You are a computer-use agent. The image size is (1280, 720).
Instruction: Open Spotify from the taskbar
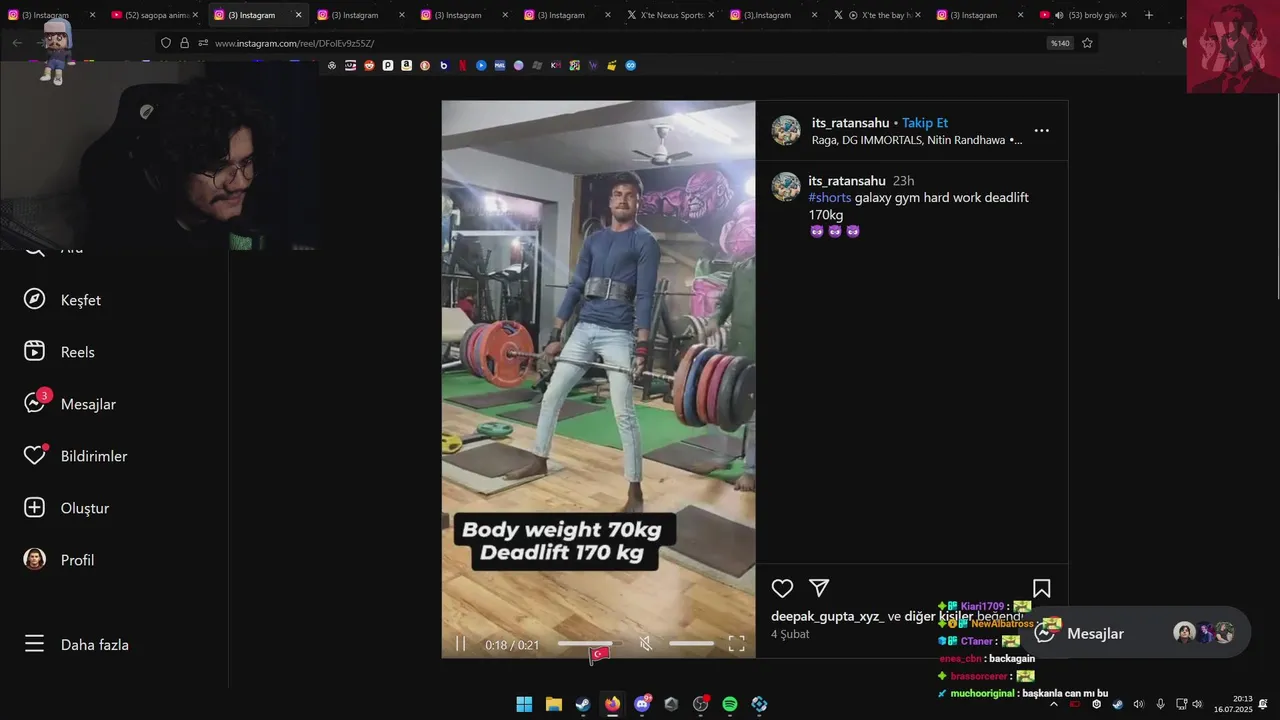[730, 704]
